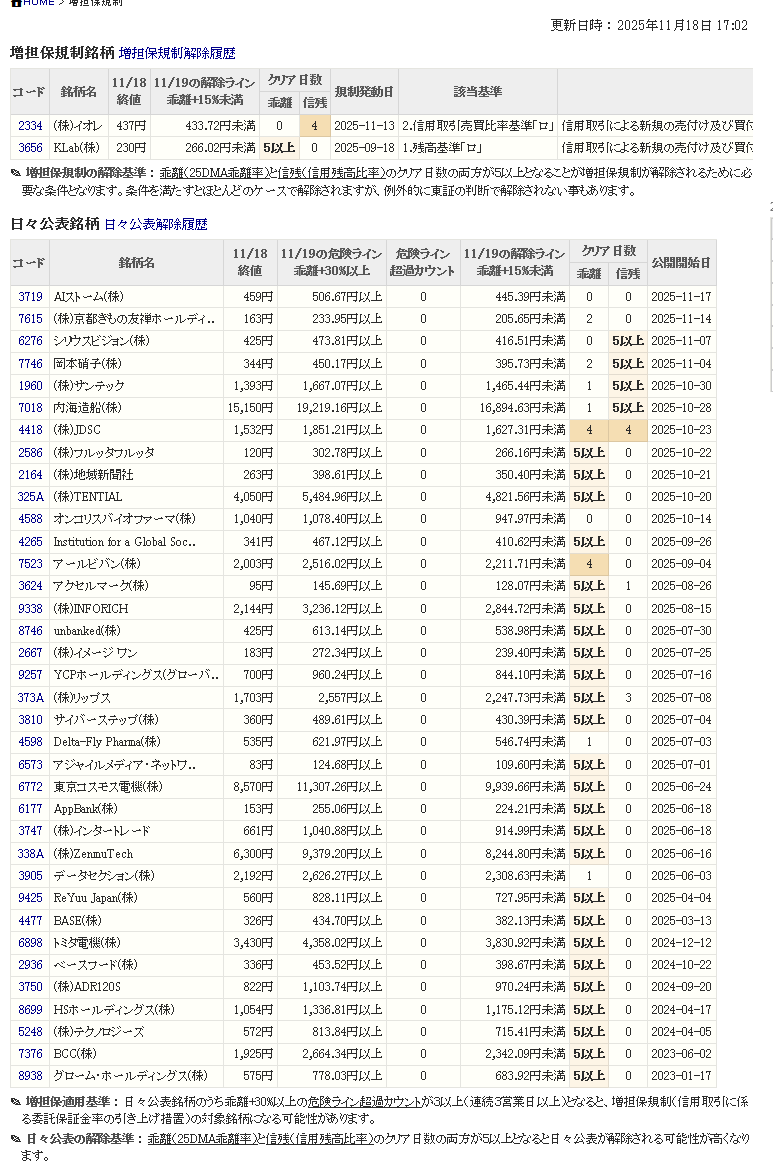The image size is (773, 1173).
Task: Click pencil icon beside 増担保適用基準 note
Action: coord(16,1102)
